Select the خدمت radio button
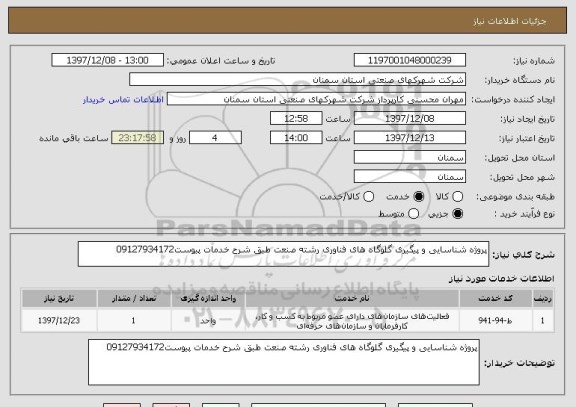Screen dimensions: 576x407 [418, 197]
